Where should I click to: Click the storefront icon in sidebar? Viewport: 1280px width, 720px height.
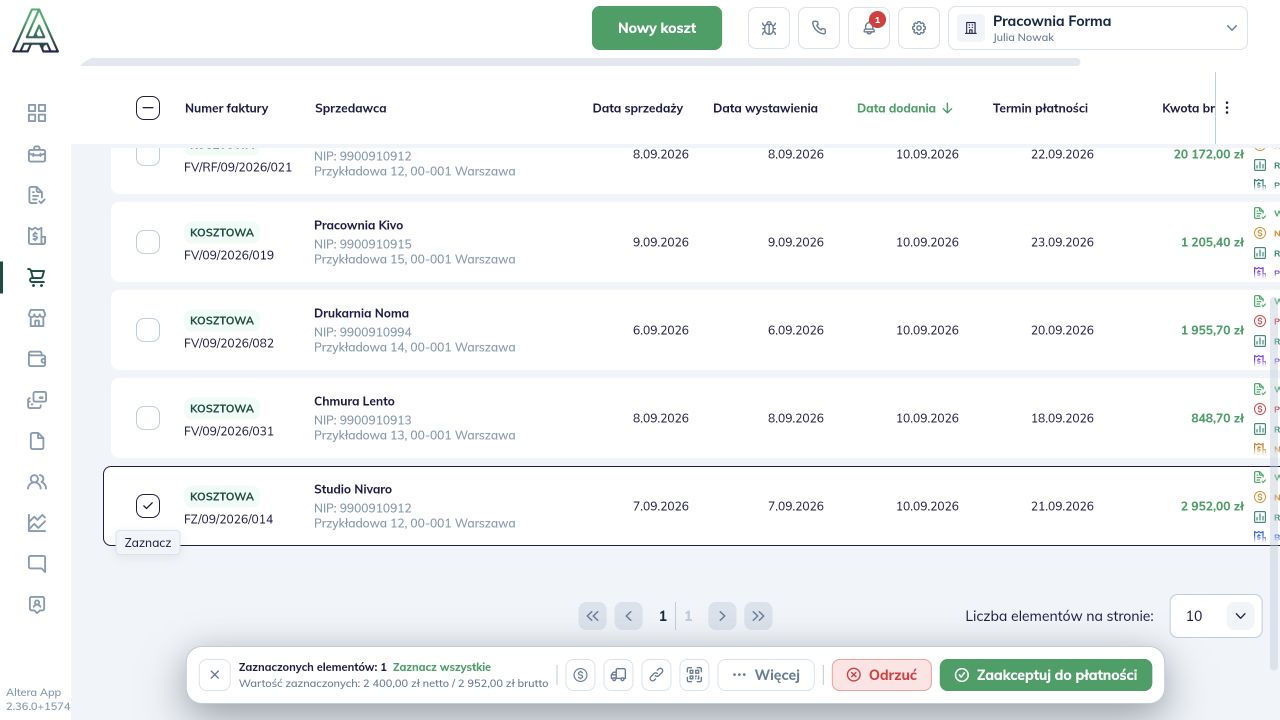[x=37, y=318]
